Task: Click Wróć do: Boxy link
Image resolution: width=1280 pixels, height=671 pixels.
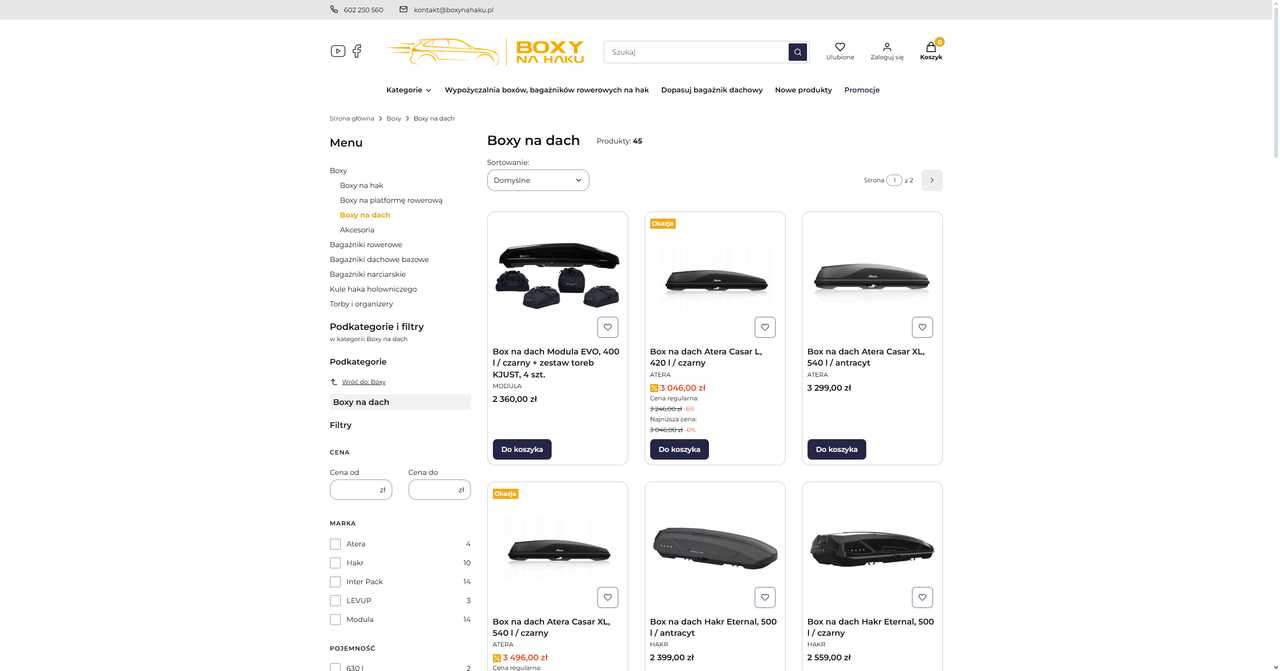Action: 363,382
